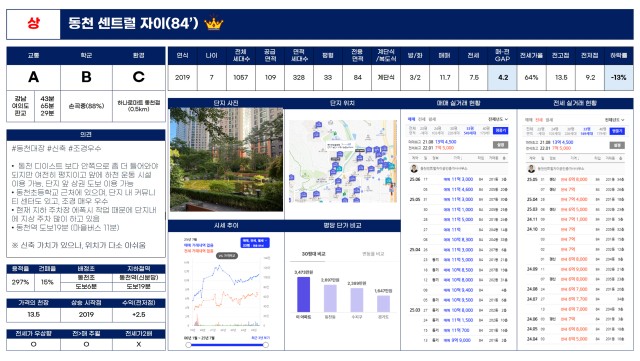Select the highlighted 33평 size option in 매매 panel
The height and width of the screenshot is (361, 640).
pyautogui.click(x=470, y=131)
